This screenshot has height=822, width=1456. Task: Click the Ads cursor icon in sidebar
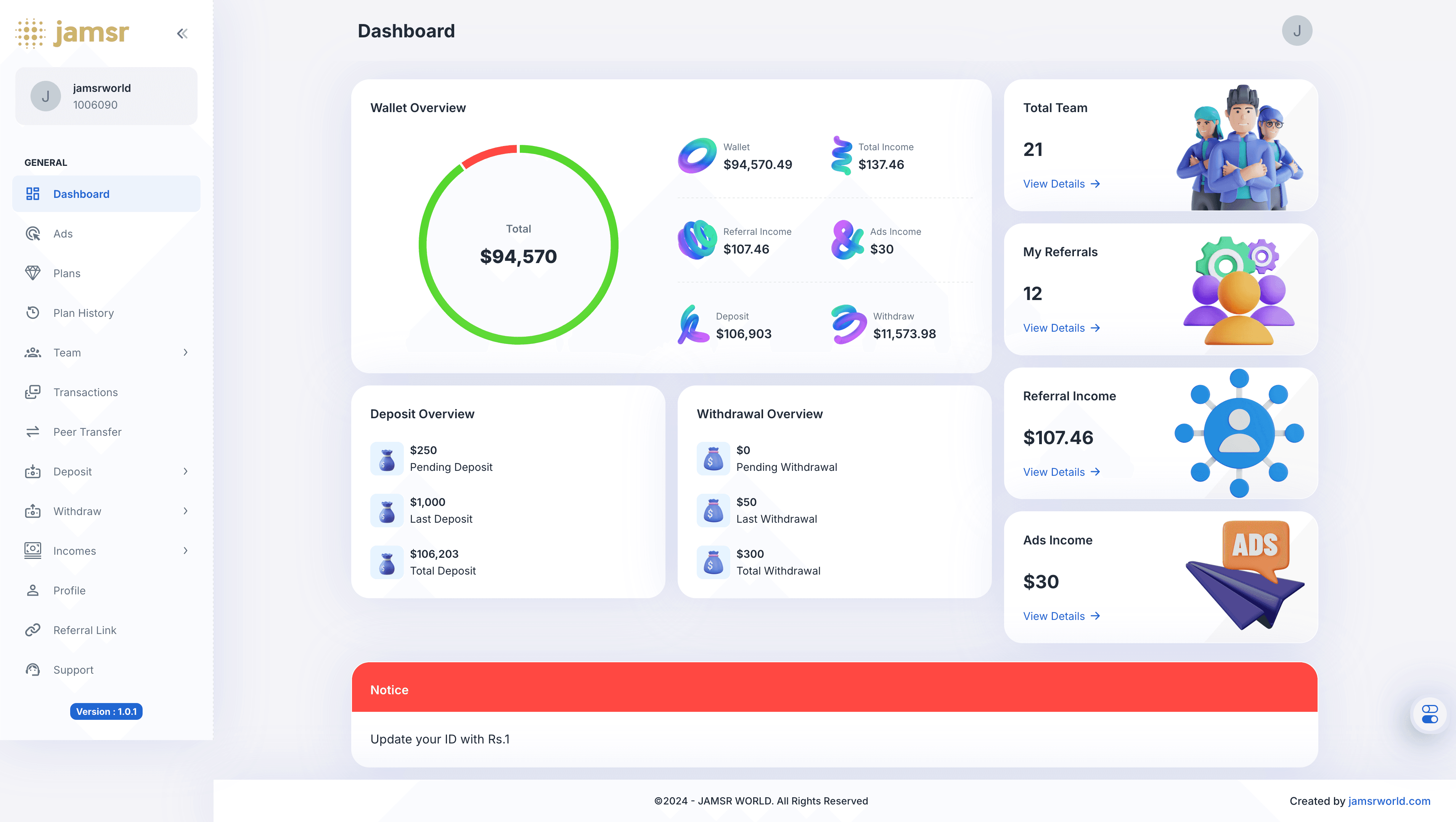click(x=33, y=233)
